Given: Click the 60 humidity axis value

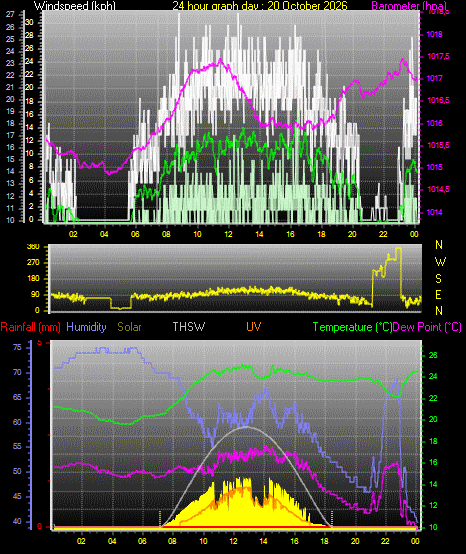Looking at the screenshot, I should click(x=17, y=422).
